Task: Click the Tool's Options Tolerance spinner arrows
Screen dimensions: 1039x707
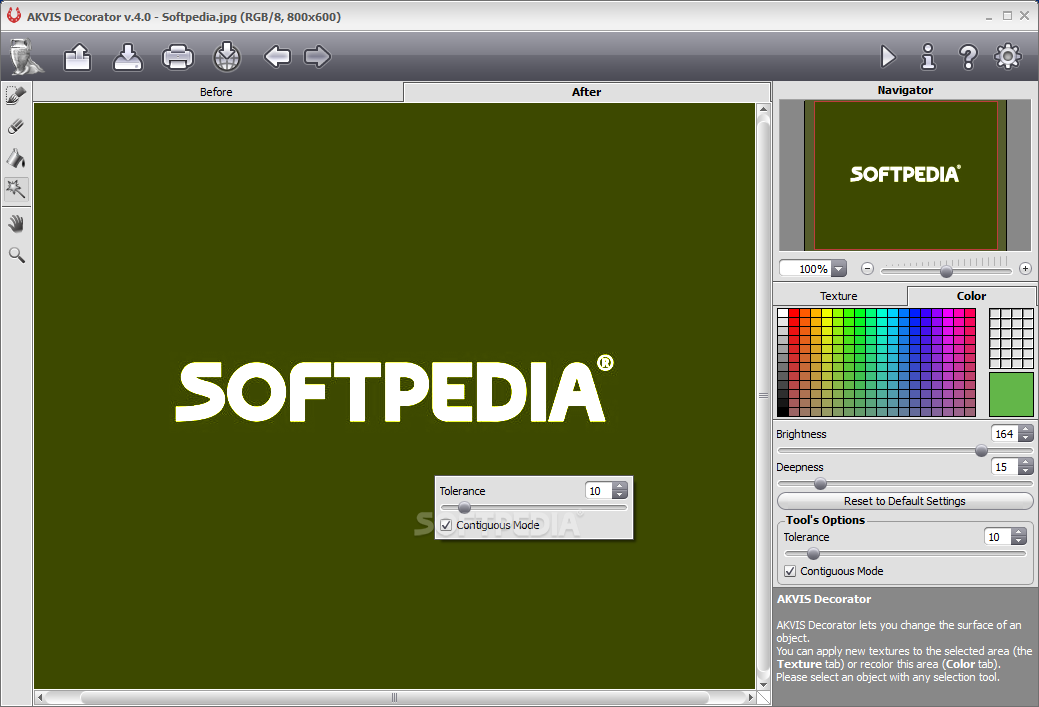Action: point(1019,537)
